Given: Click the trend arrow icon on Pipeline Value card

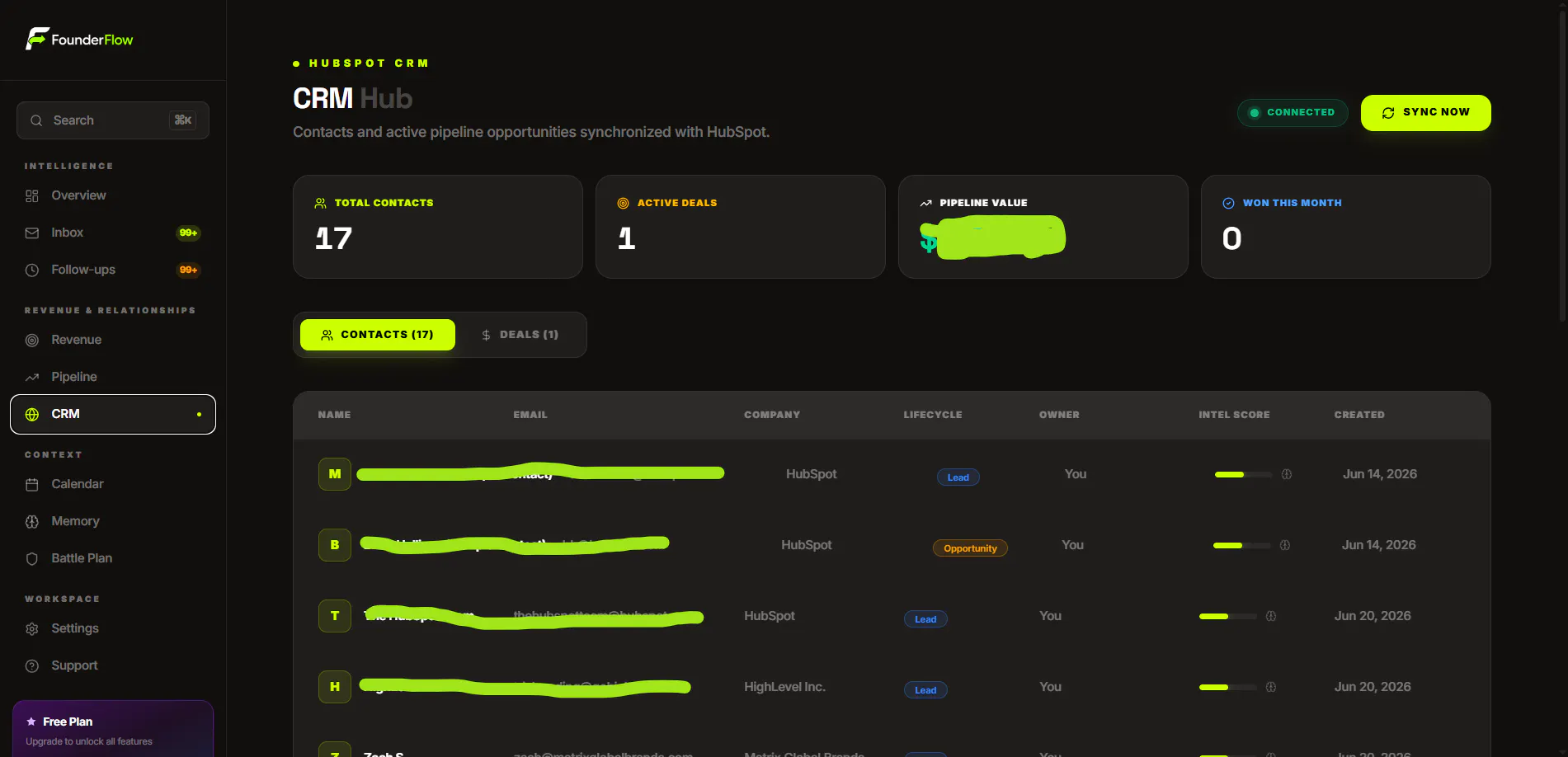Looking at the screenshot, I should tap(926, 203).
